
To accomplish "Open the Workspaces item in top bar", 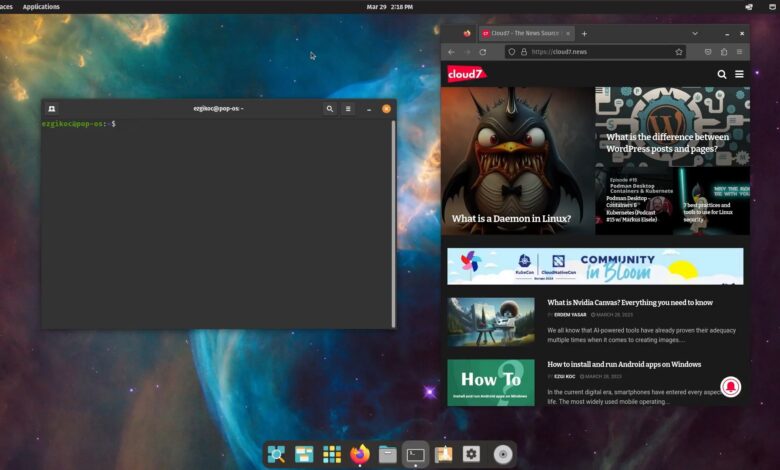I will (x=6, y=7).
